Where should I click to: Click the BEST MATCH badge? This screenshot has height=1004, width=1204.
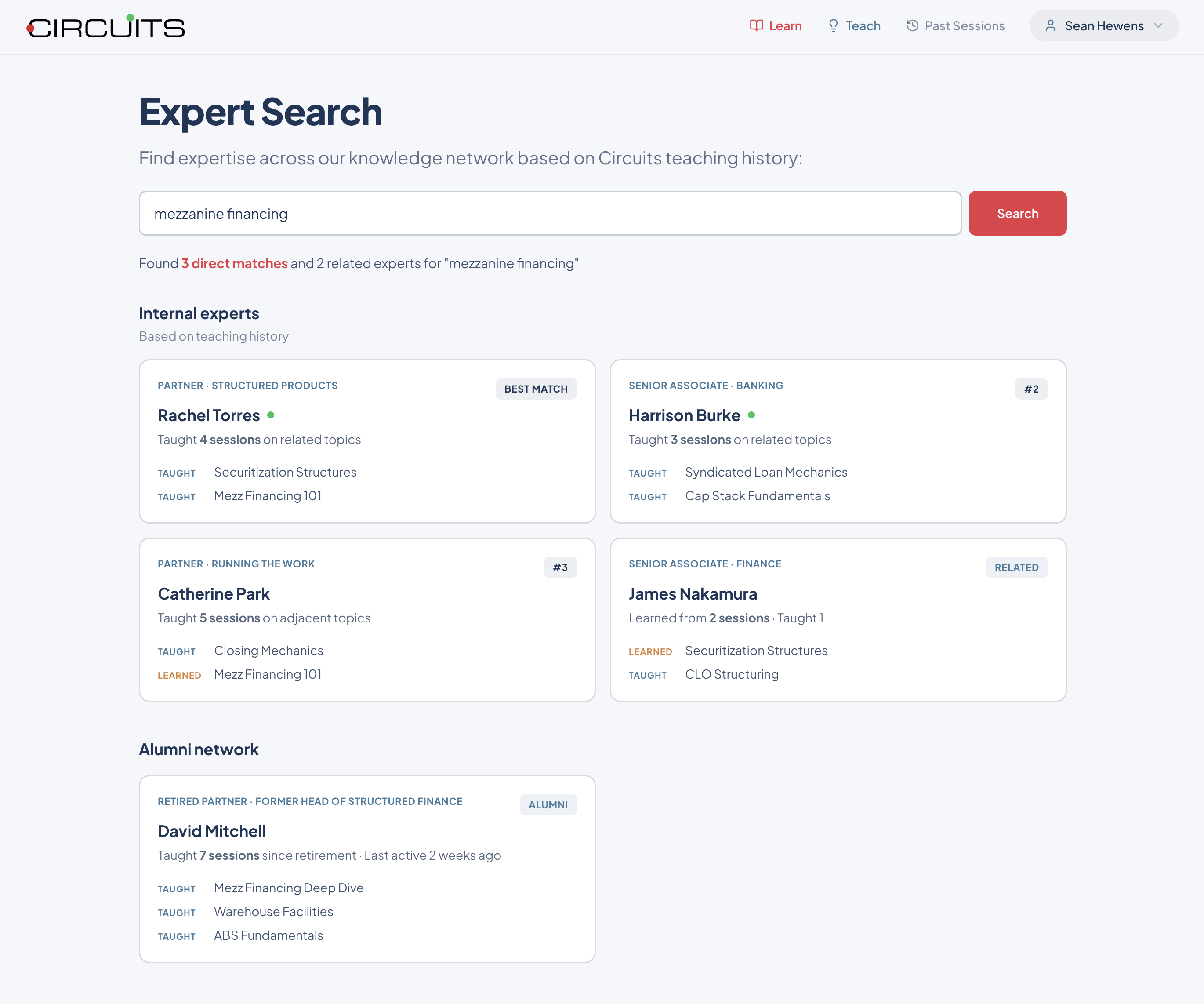(536, 389)
